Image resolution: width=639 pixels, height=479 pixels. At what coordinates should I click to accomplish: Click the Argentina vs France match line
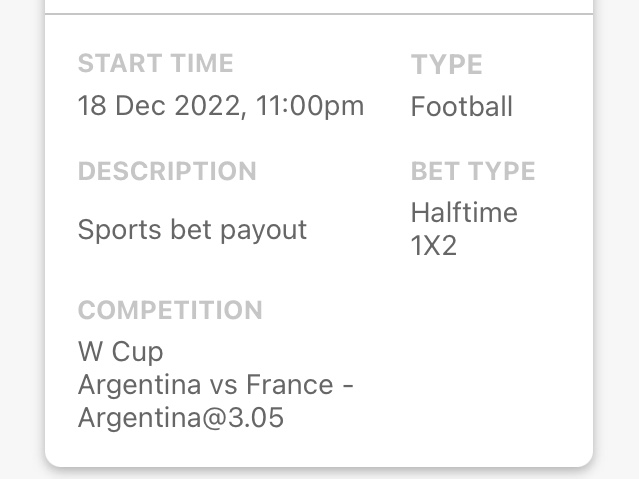(215, 385)
